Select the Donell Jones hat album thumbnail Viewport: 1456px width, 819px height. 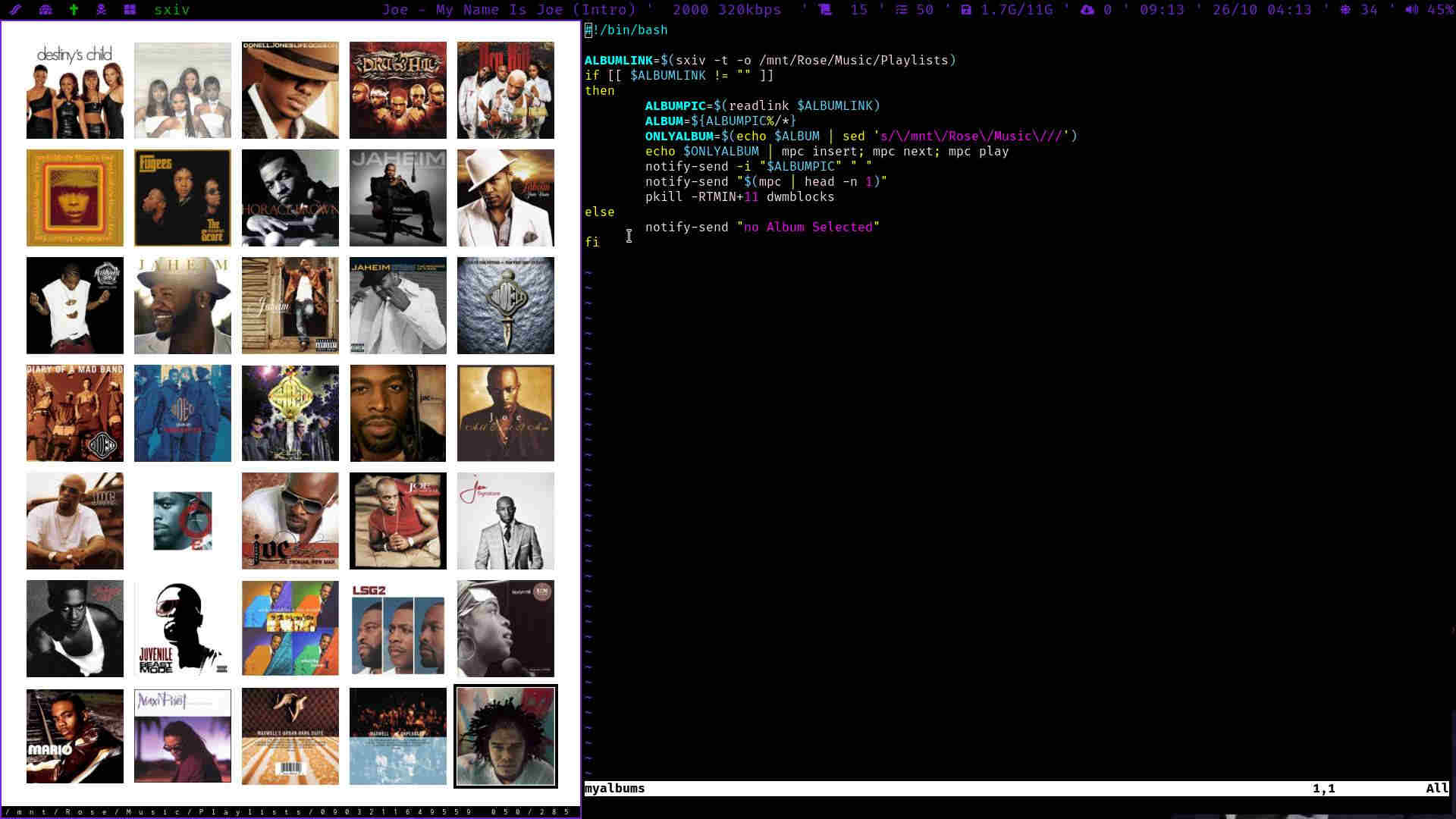click(290, 90)
